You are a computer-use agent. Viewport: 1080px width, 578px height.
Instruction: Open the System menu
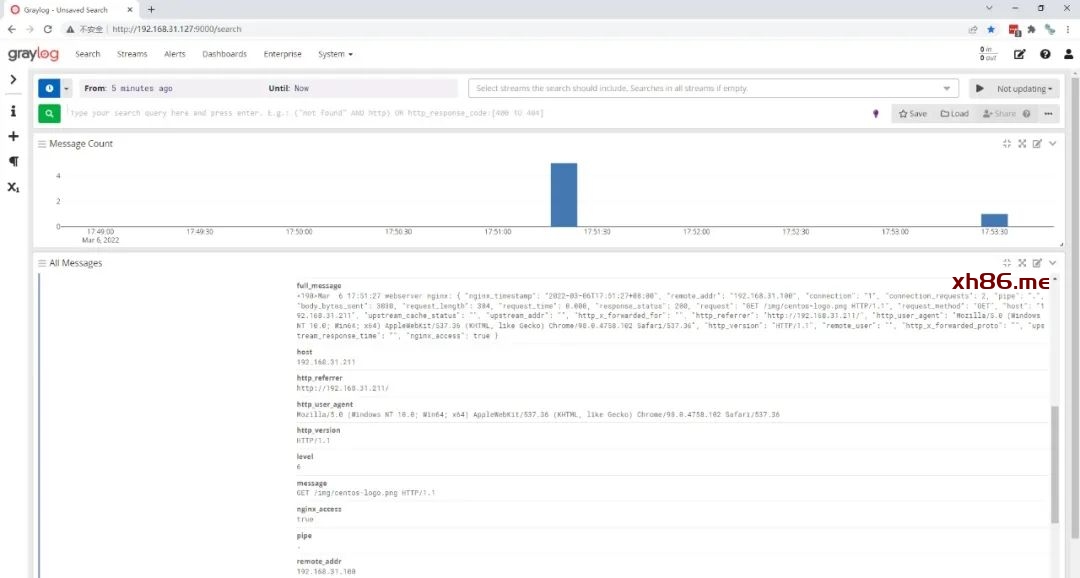click(334, 54)
